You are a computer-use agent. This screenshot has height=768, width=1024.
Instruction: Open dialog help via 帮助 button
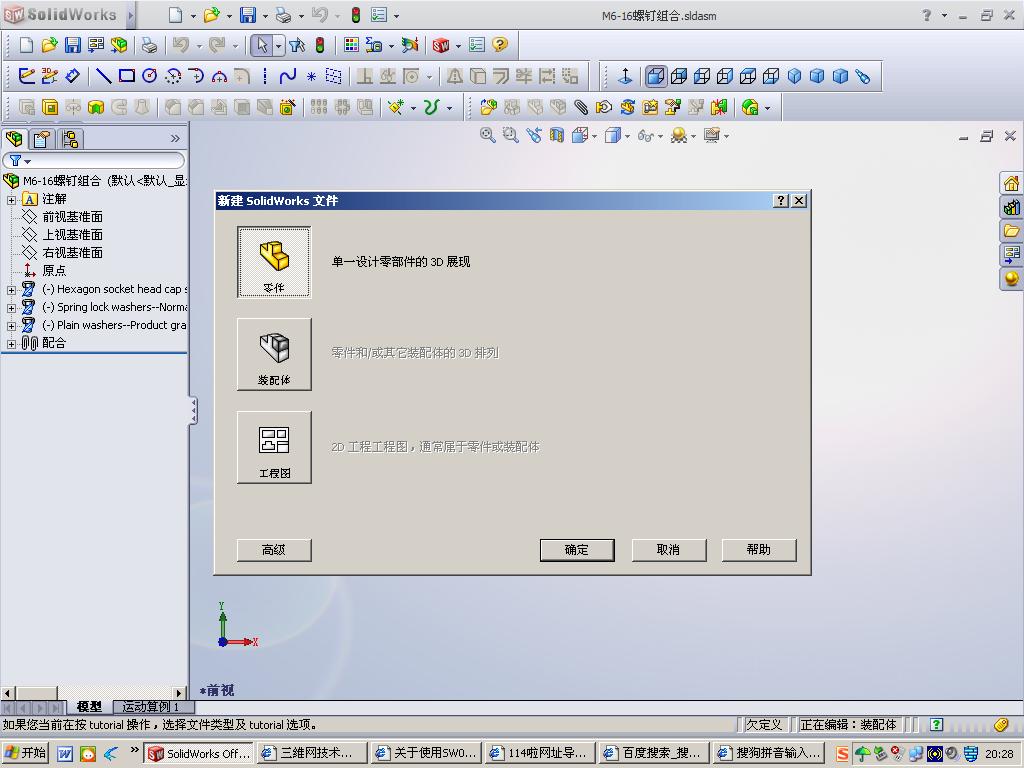759,550
